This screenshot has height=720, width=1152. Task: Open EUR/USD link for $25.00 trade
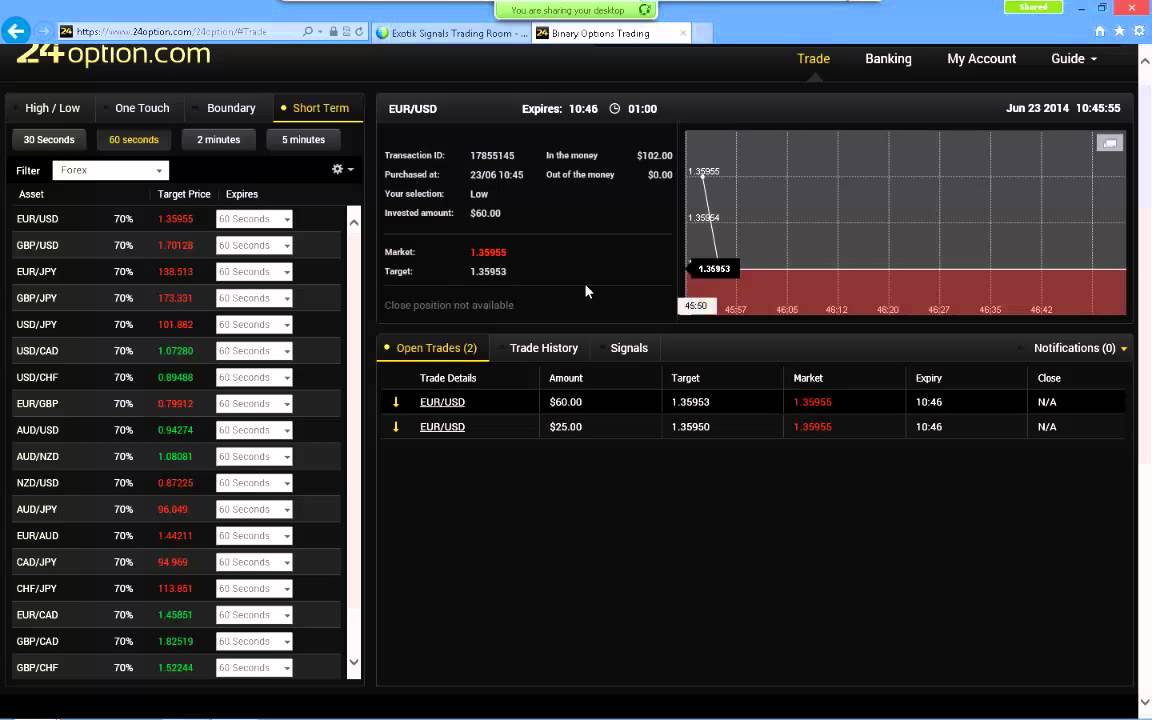[x=442, y=426]
